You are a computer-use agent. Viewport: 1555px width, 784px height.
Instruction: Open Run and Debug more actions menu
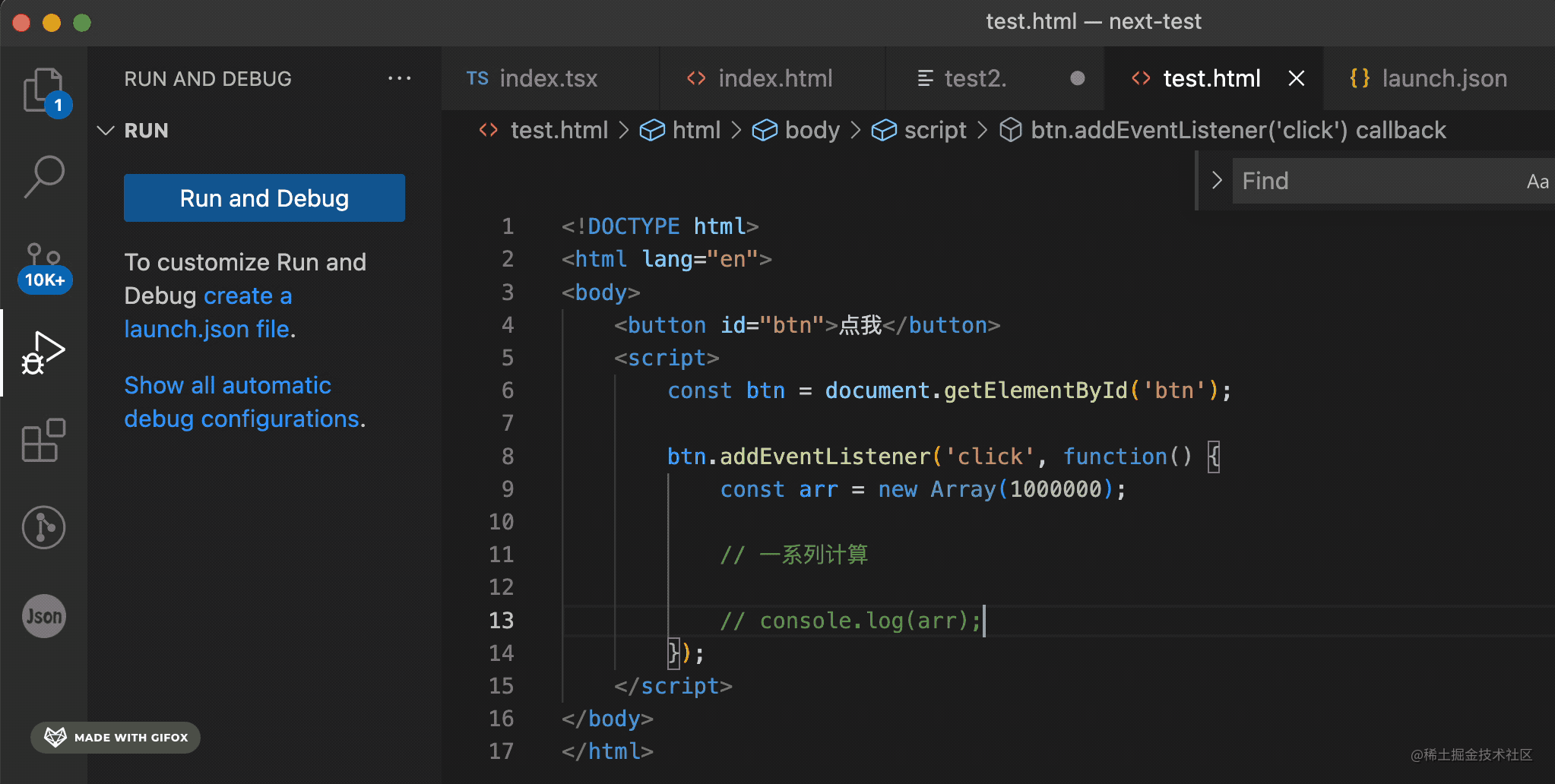tap(399, 78)
